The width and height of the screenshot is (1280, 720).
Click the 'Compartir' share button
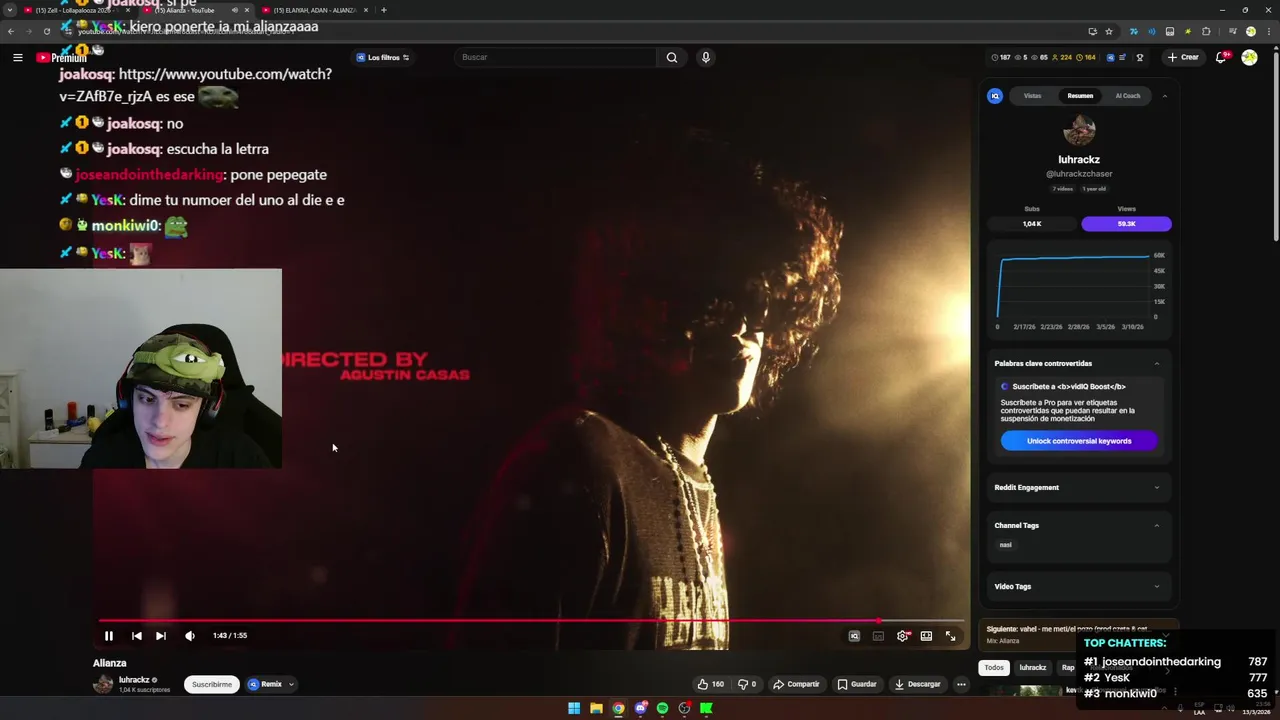[x=796, y=684]
